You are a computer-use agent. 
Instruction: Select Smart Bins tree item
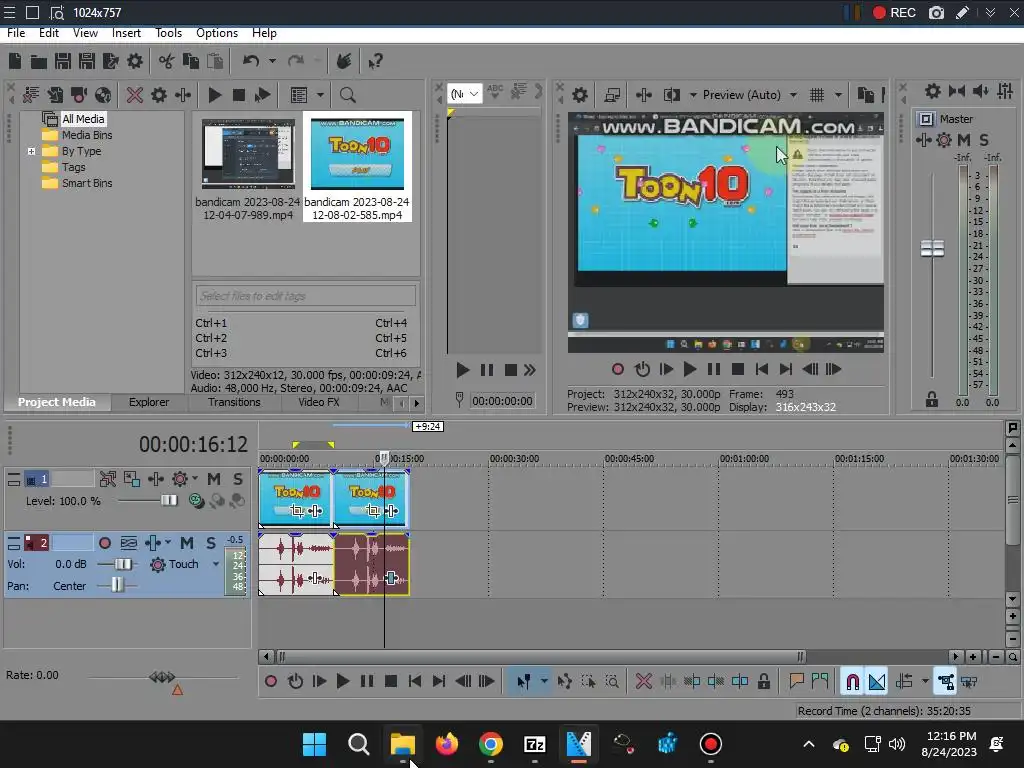pos(86,184)
